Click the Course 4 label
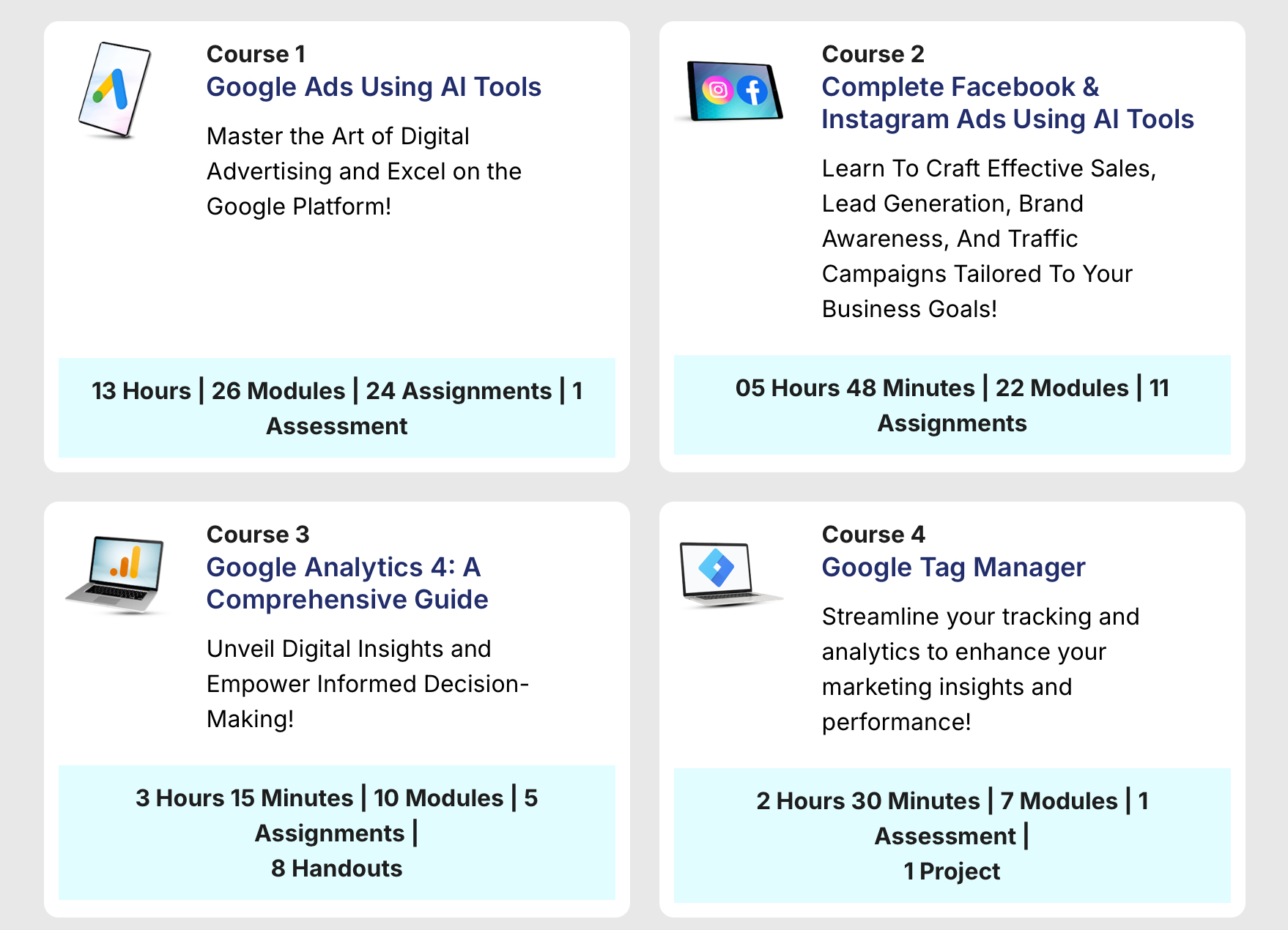 (873, 535)
